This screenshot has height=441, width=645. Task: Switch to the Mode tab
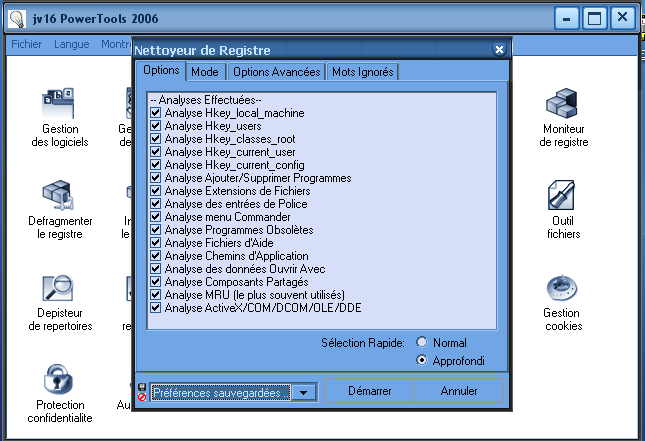[205, 72]
